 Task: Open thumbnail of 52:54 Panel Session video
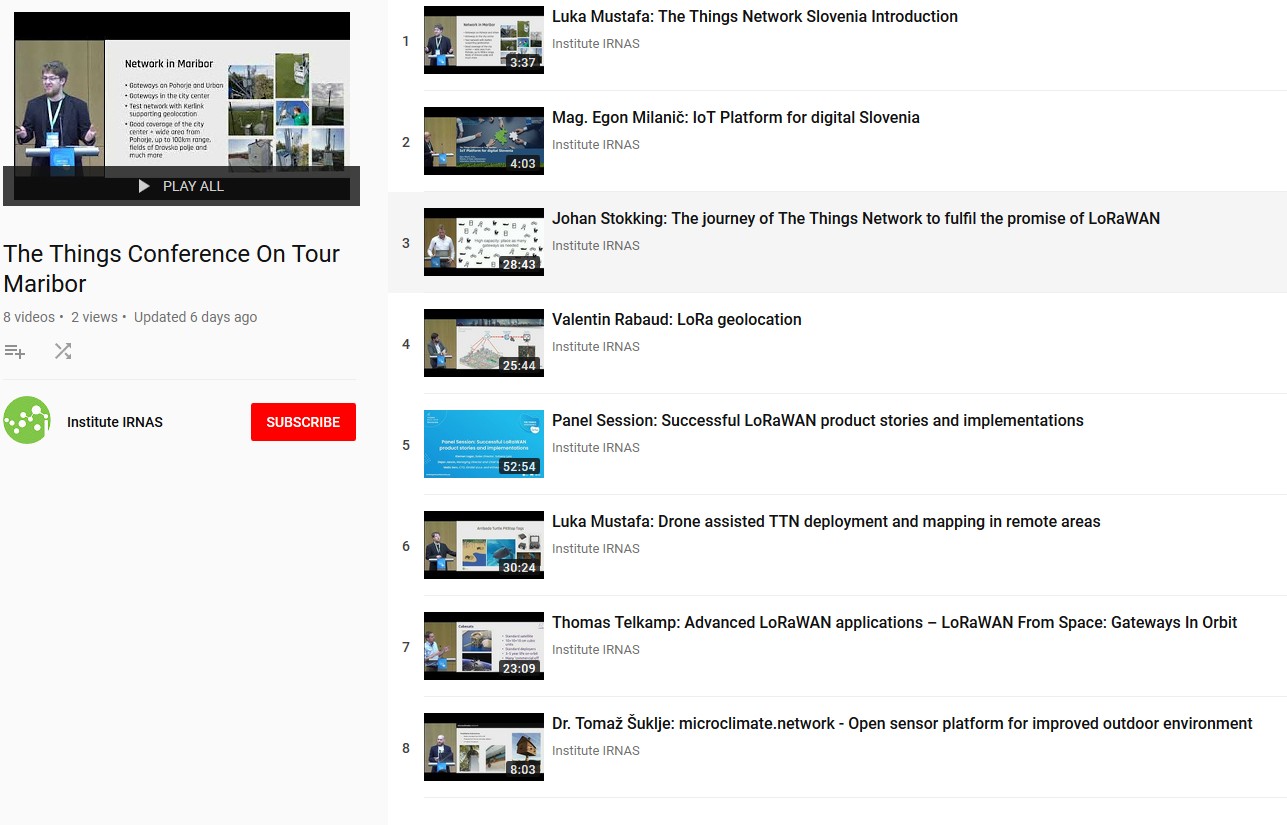(484, 444)
